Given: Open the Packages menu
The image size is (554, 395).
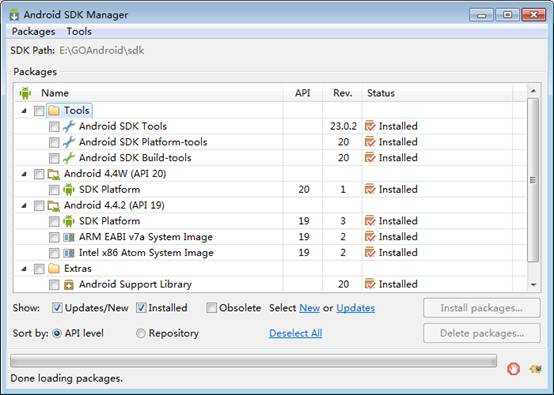Looking at the screenshot, I should (34, 31).
